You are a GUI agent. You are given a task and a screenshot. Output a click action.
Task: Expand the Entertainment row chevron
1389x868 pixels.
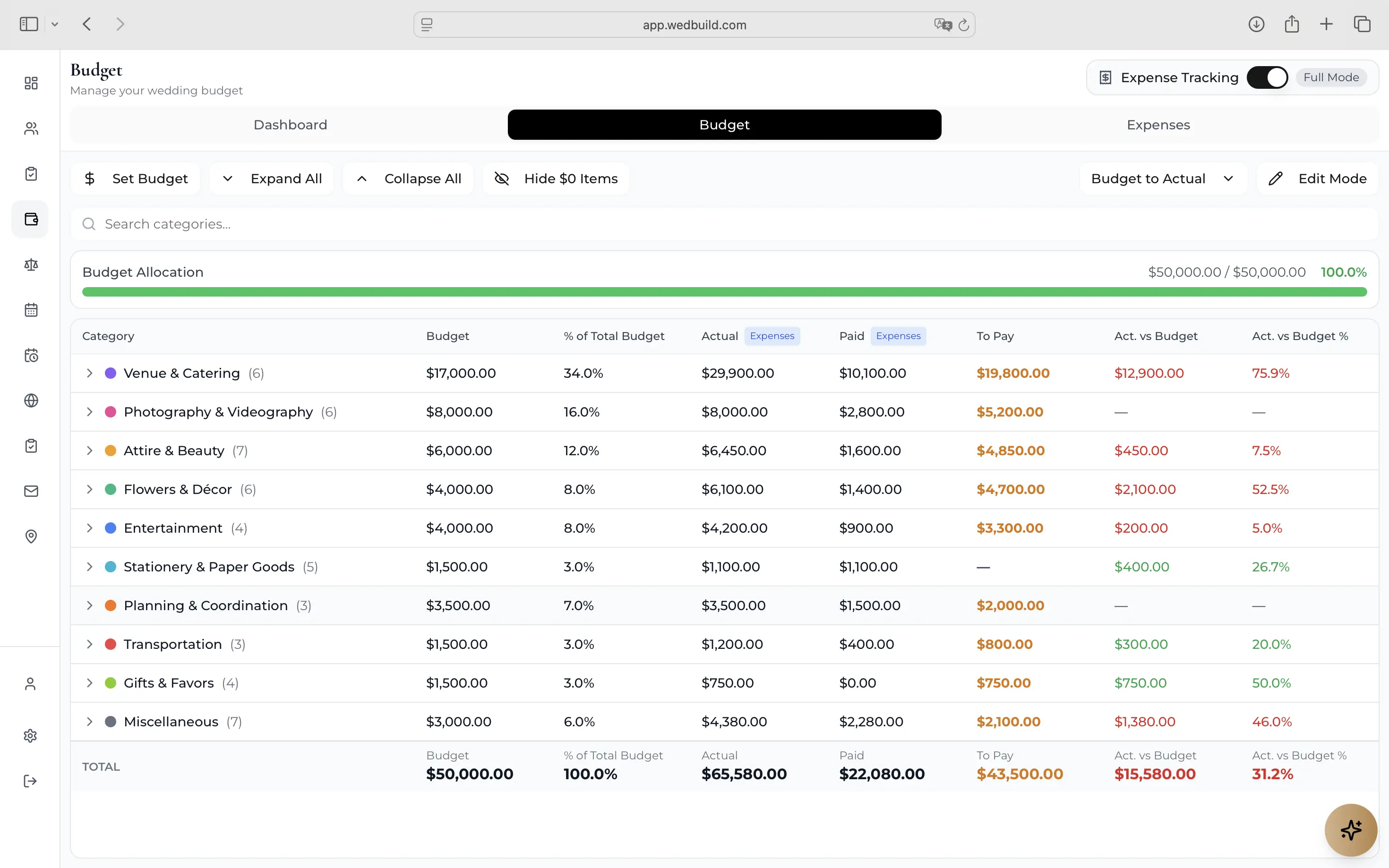(x=90, y=528)
